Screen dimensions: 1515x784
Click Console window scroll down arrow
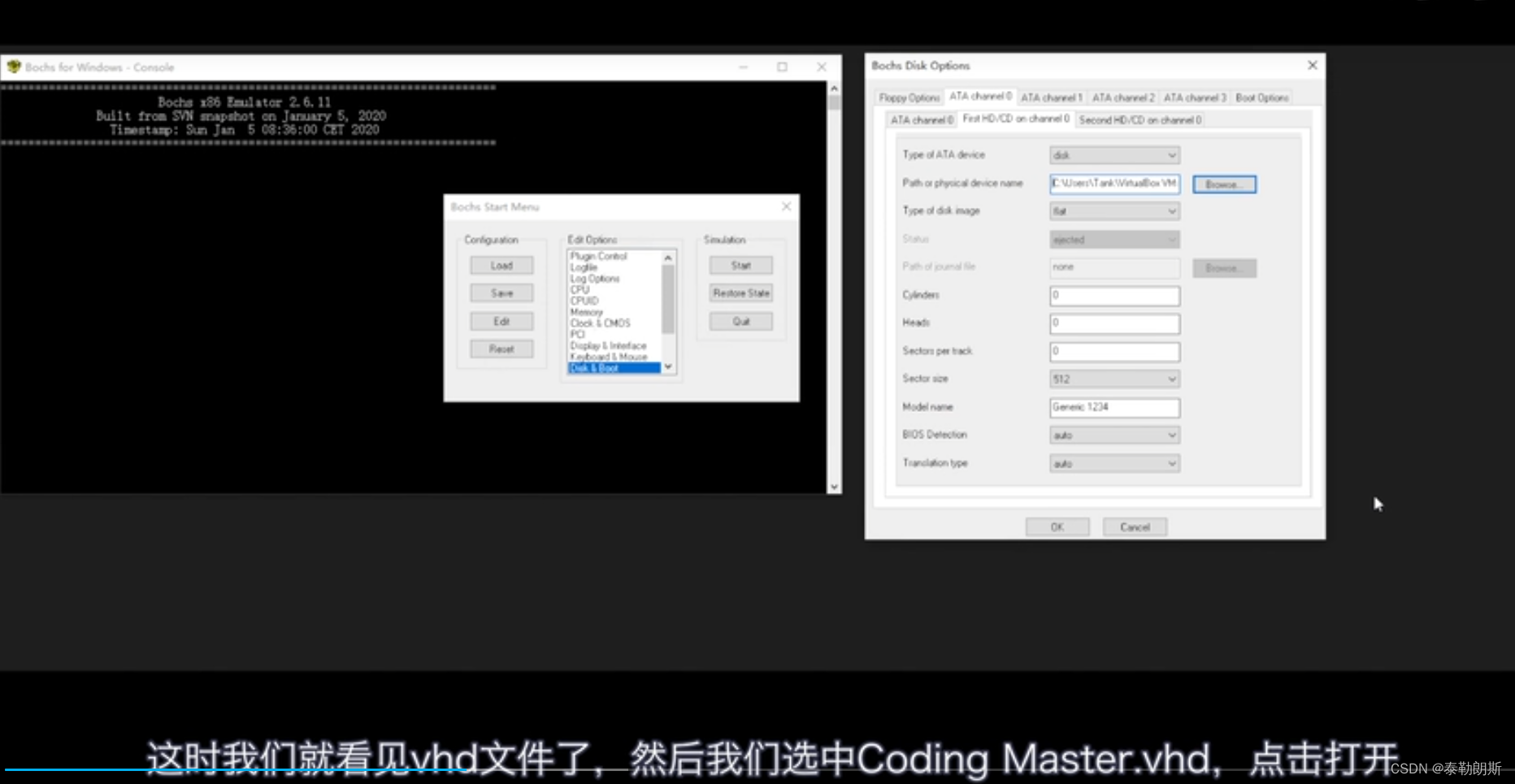(834, 487)
